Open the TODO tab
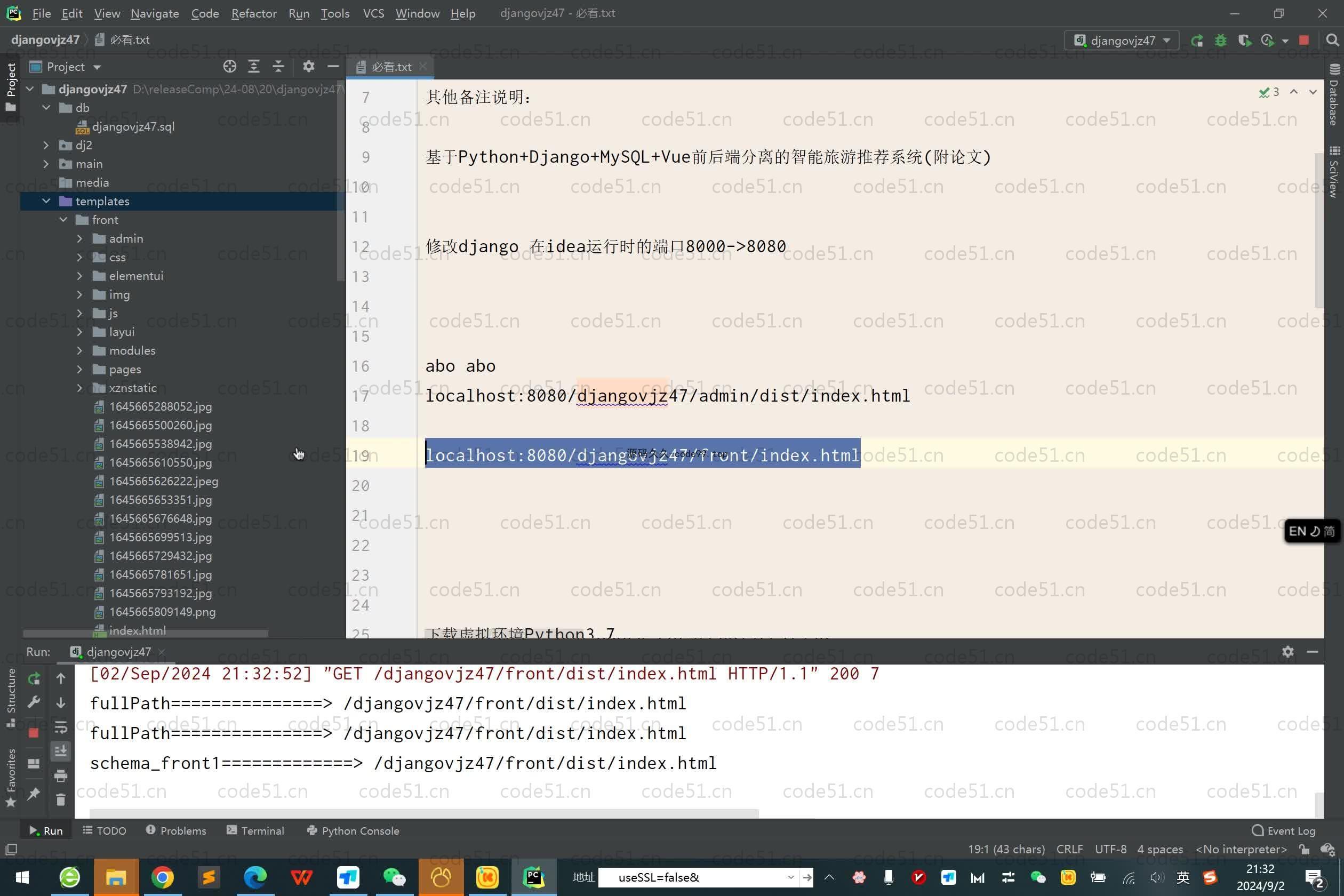This screenshot has width=1344, height=896. 104,831
